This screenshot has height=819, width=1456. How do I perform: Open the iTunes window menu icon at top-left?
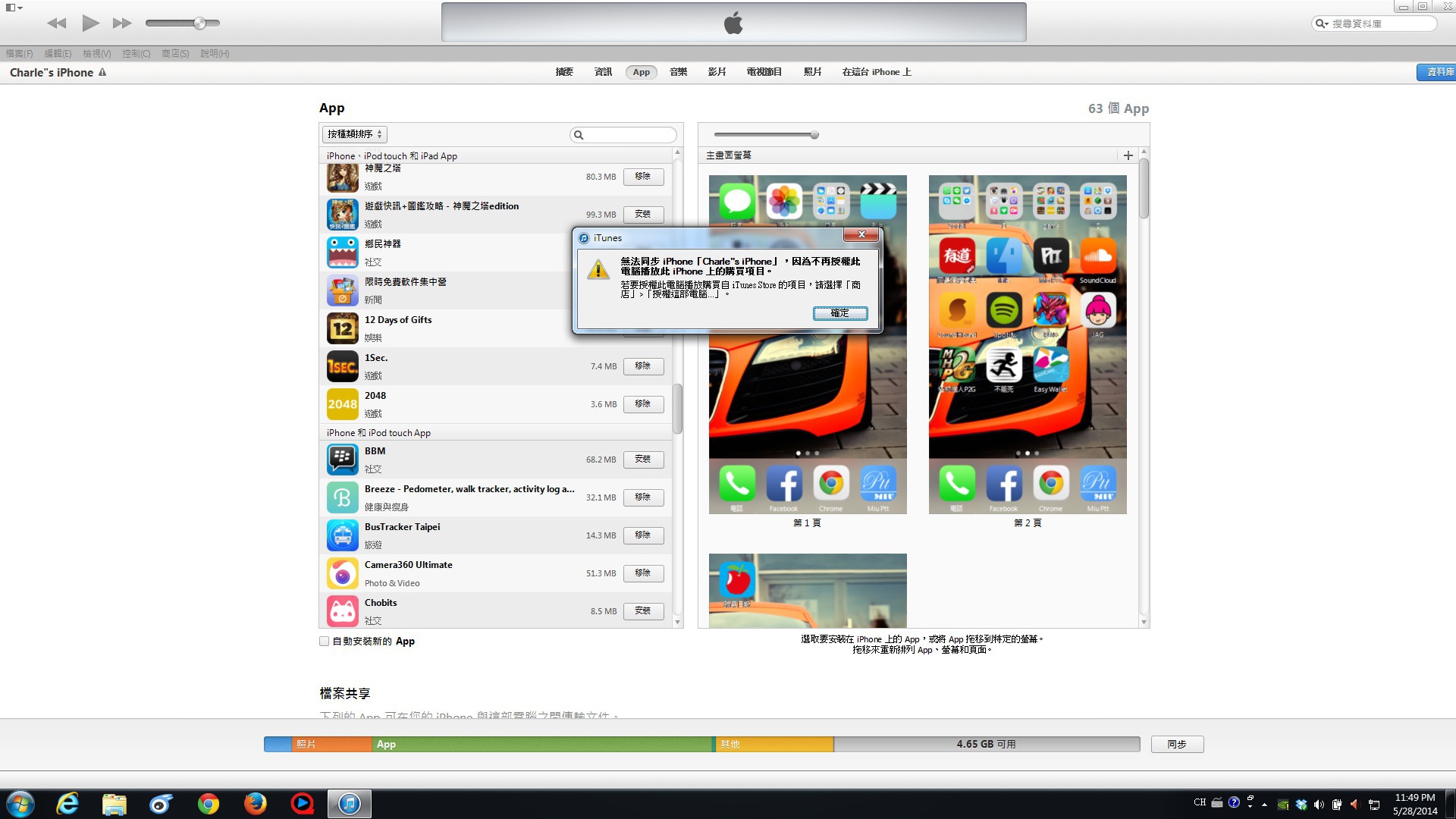click(14, 8)
